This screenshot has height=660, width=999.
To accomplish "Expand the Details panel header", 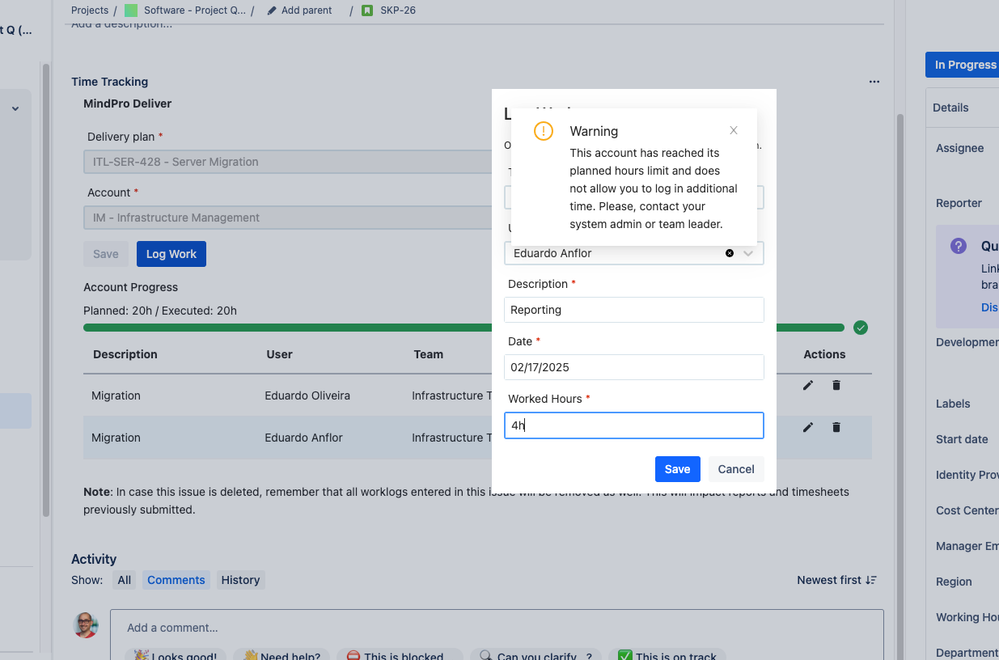I will 962,108.
